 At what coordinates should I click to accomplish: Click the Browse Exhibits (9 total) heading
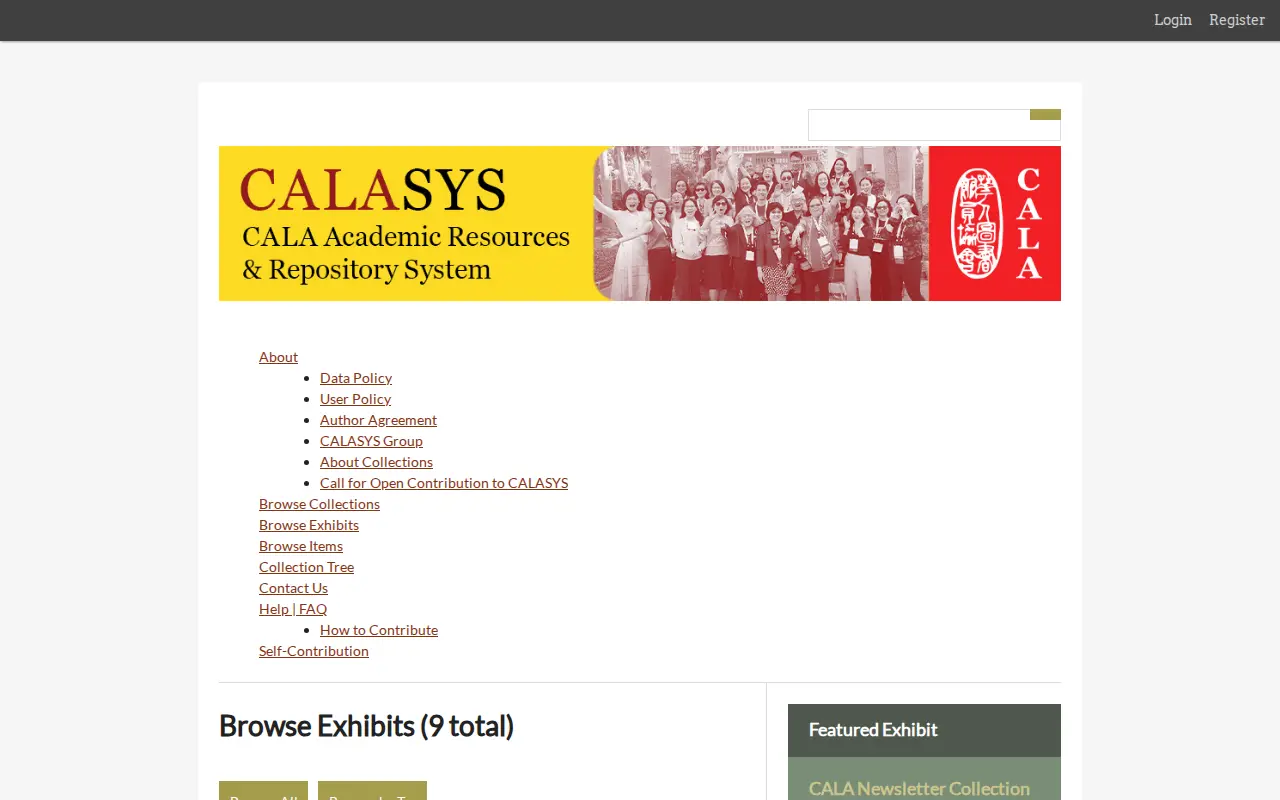tap(366, 726)
